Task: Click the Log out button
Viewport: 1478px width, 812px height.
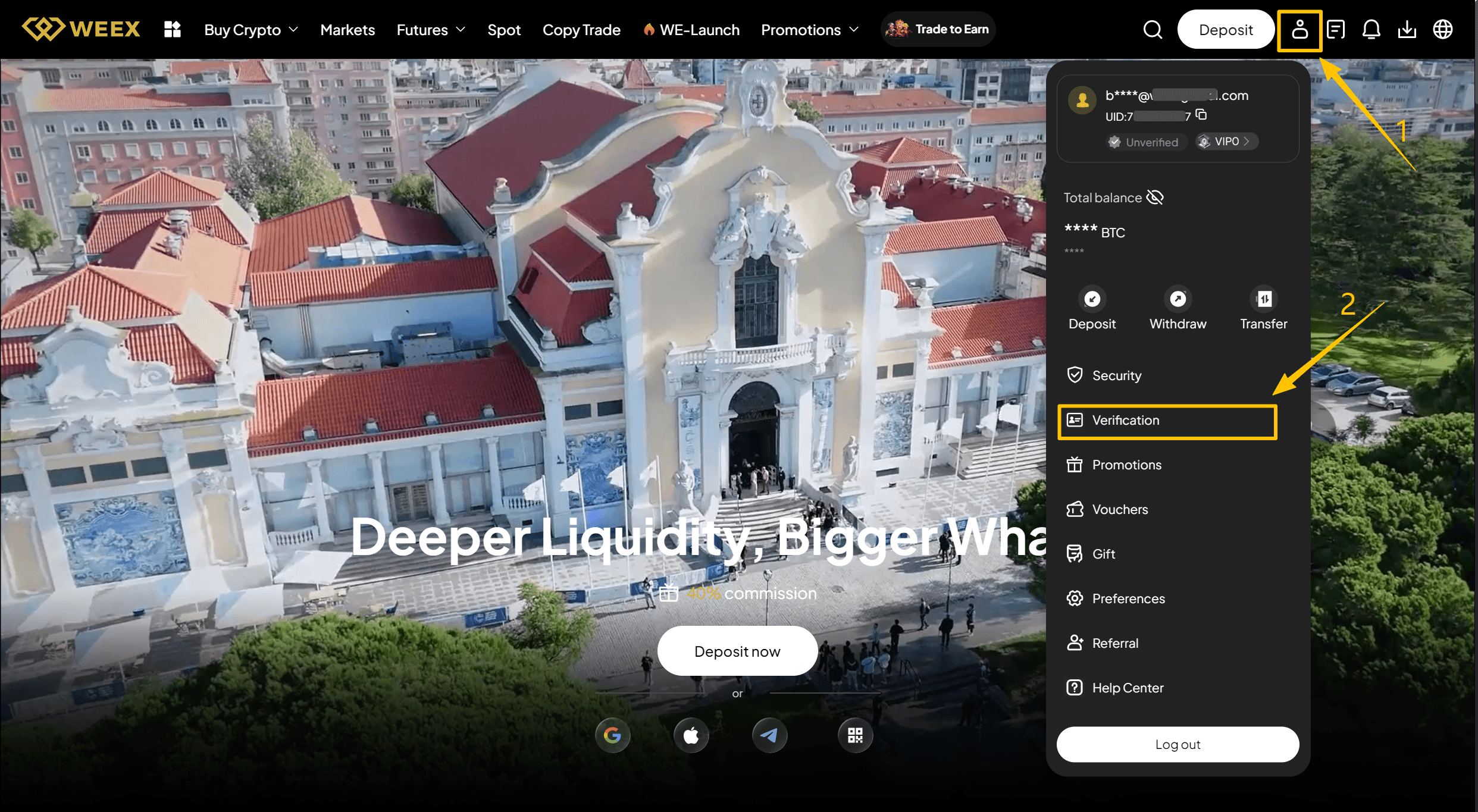Action: tap(1177, 744)
